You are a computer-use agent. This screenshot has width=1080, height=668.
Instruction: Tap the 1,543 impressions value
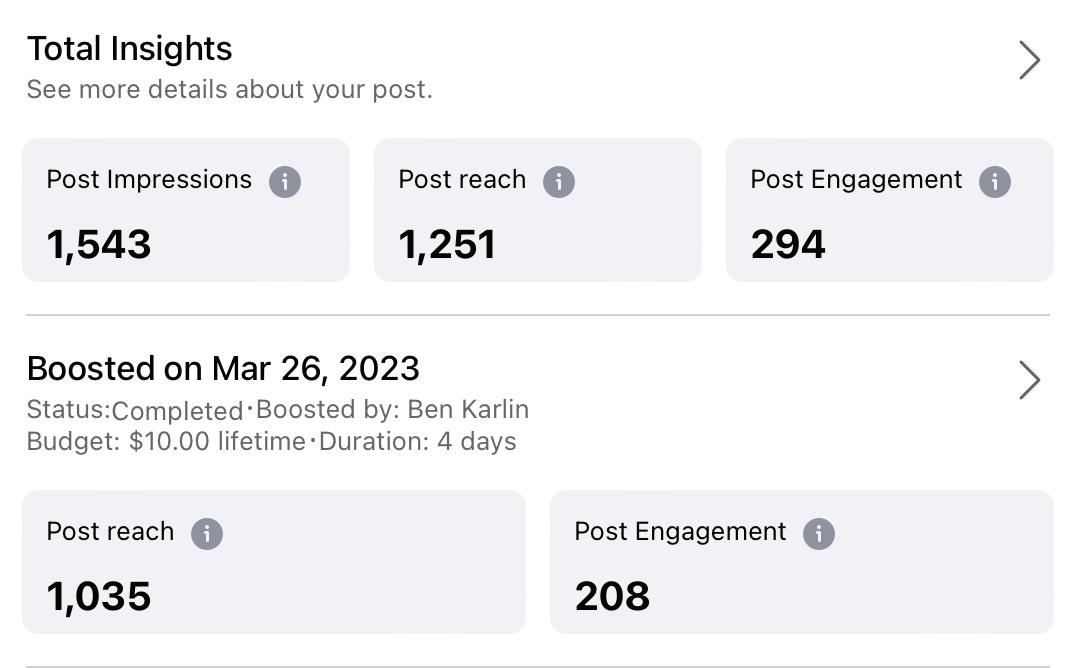pyautogui.click(x=99, y=245)
